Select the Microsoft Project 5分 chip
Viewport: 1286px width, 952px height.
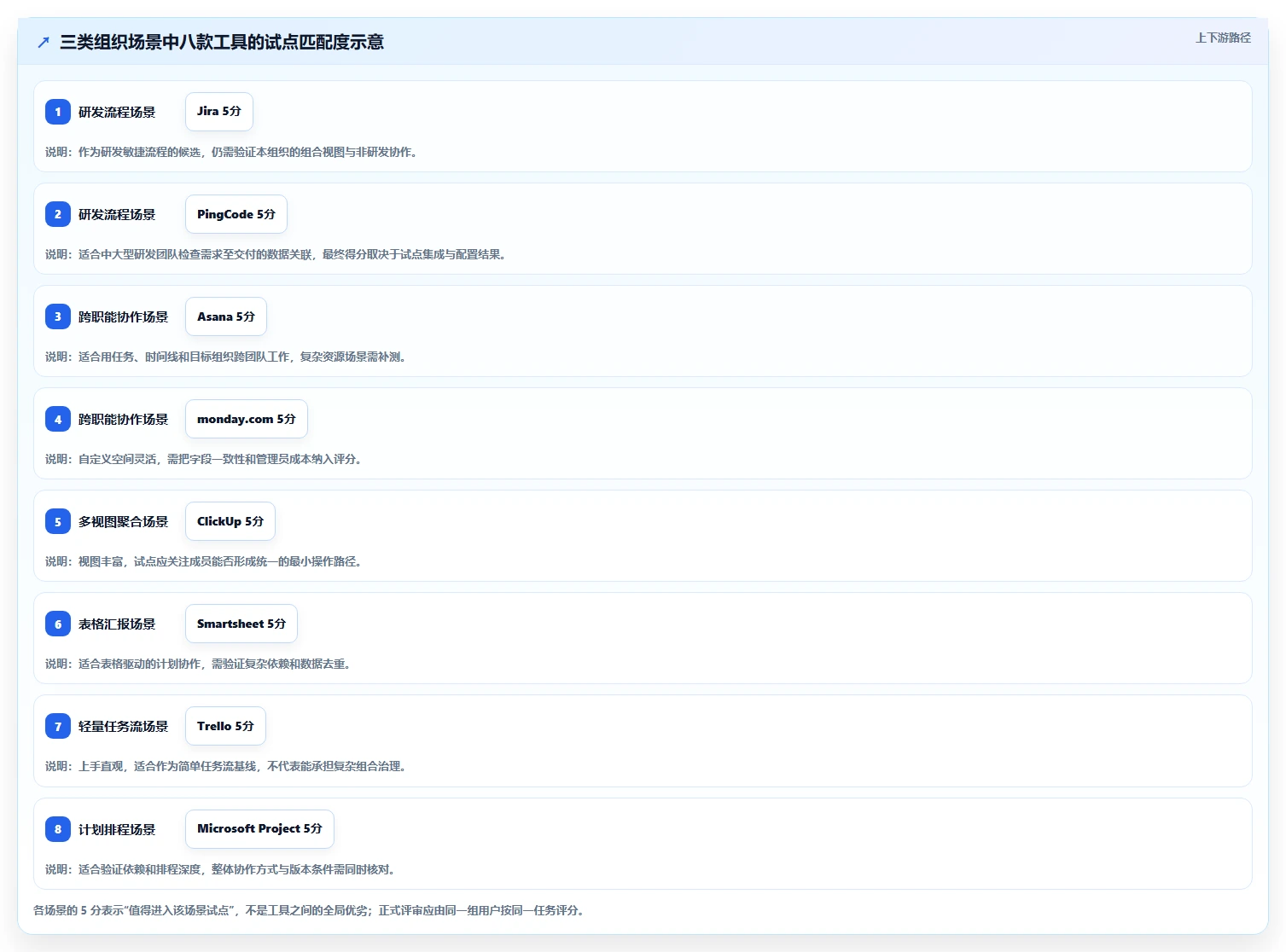(259, 829)
